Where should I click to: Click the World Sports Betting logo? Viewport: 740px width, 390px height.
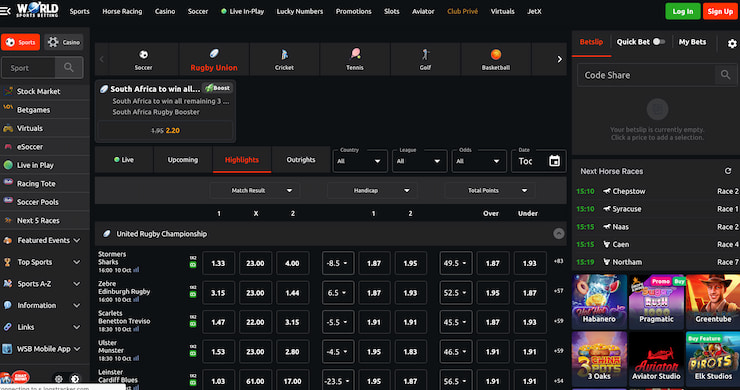click(37, 10)
